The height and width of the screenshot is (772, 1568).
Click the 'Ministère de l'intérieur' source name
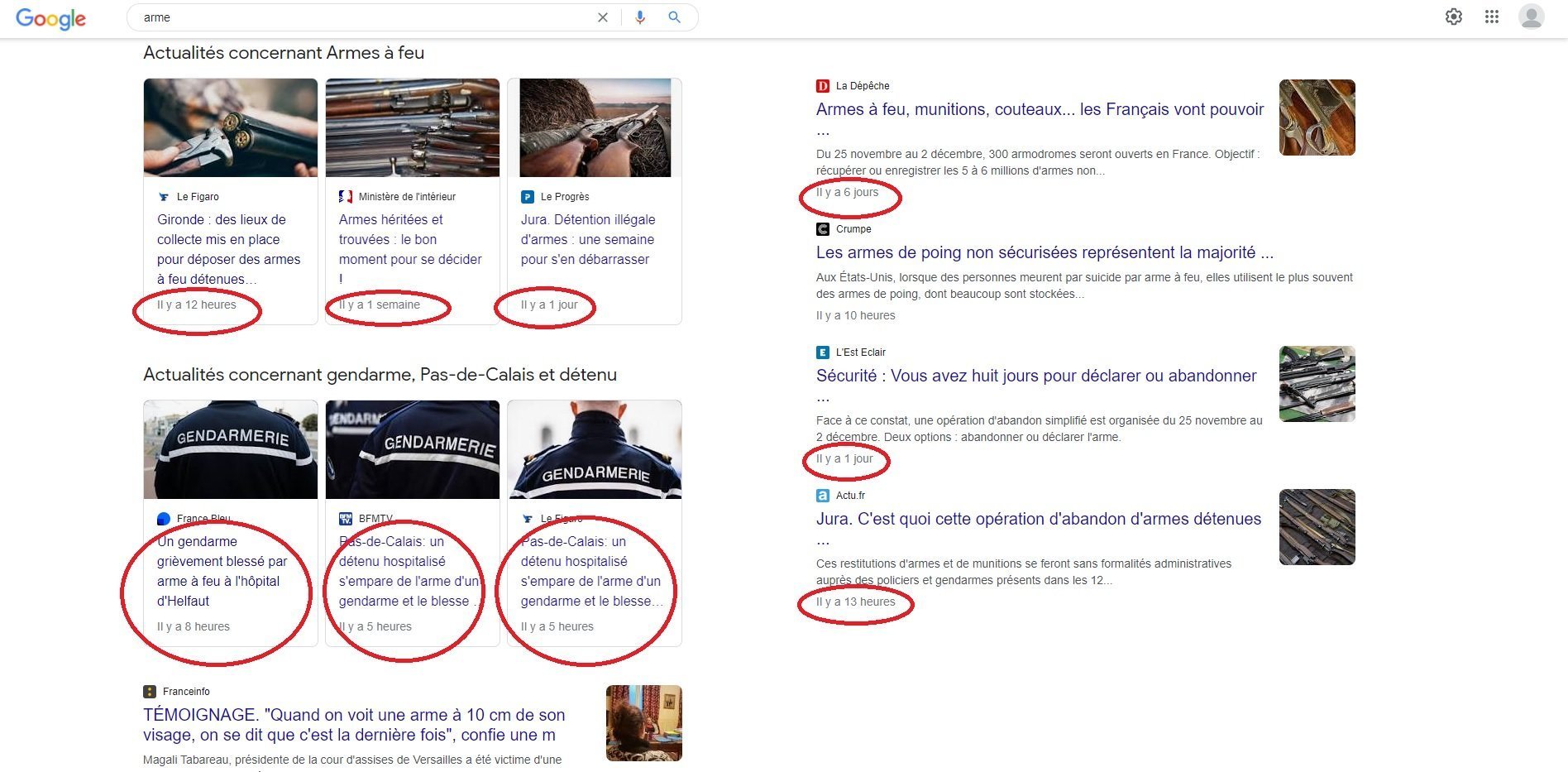coord(407,197)
